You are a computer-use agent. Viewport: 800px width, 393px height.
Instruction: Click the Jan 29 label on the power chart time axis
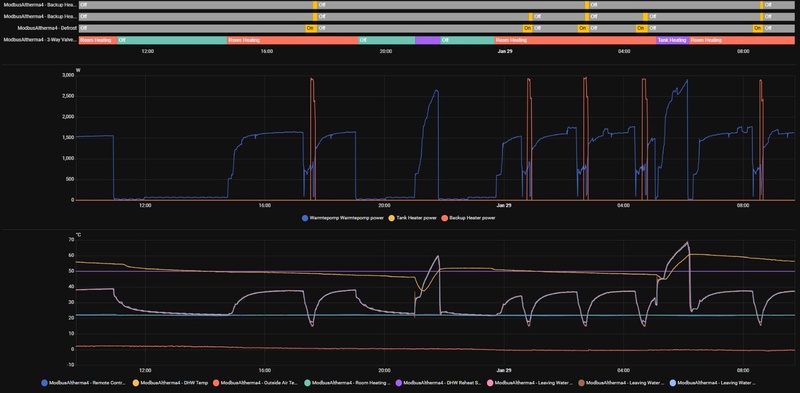[x=504, y=206]
